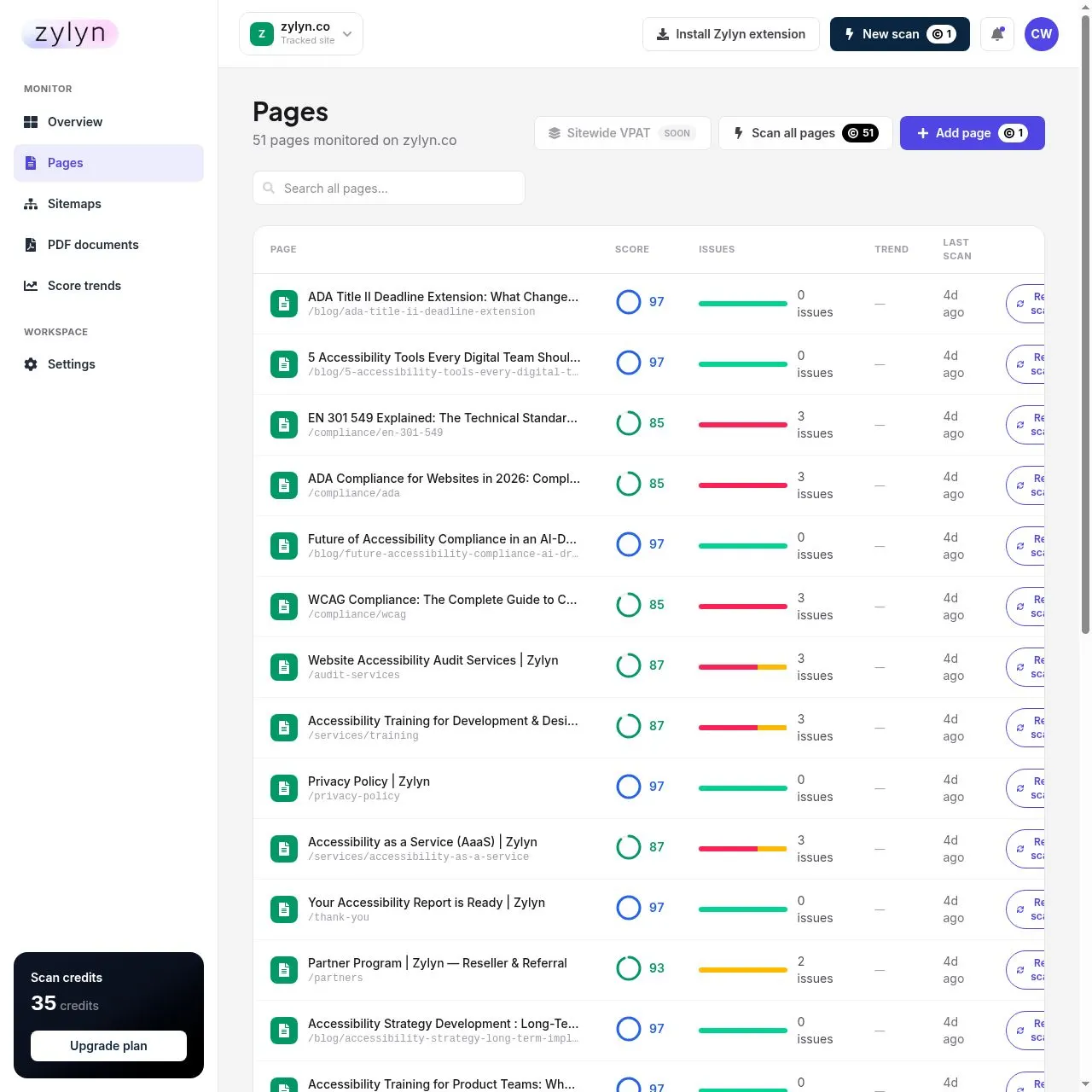The width and height of the screenshot is (1092, 1092).
Task: Click page icon for Your Accessibility Report row
Action: 284,909
